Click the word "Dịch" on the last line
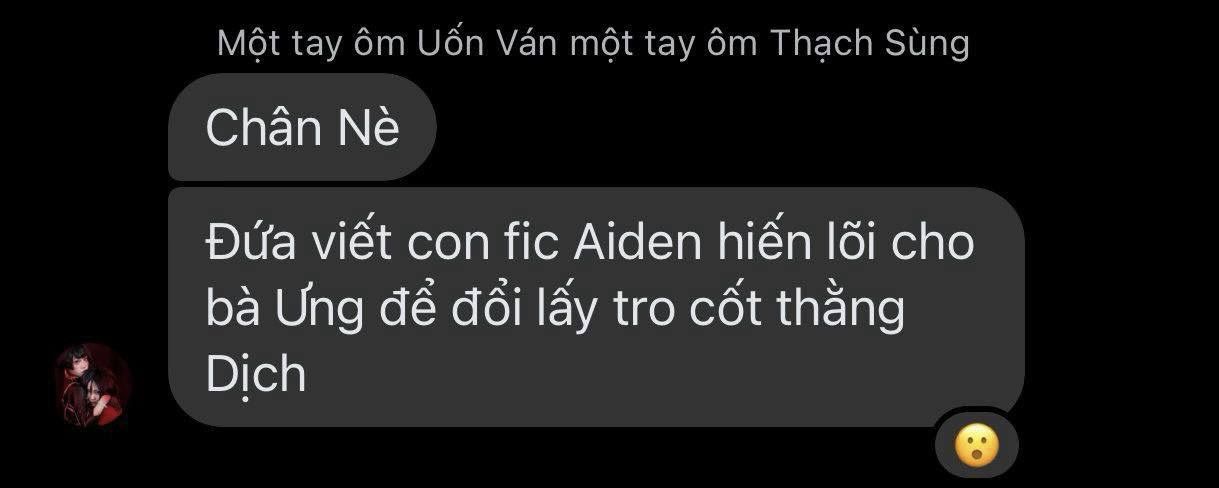The width and height of the screenshot is (1219, 488). coord(256,376)
